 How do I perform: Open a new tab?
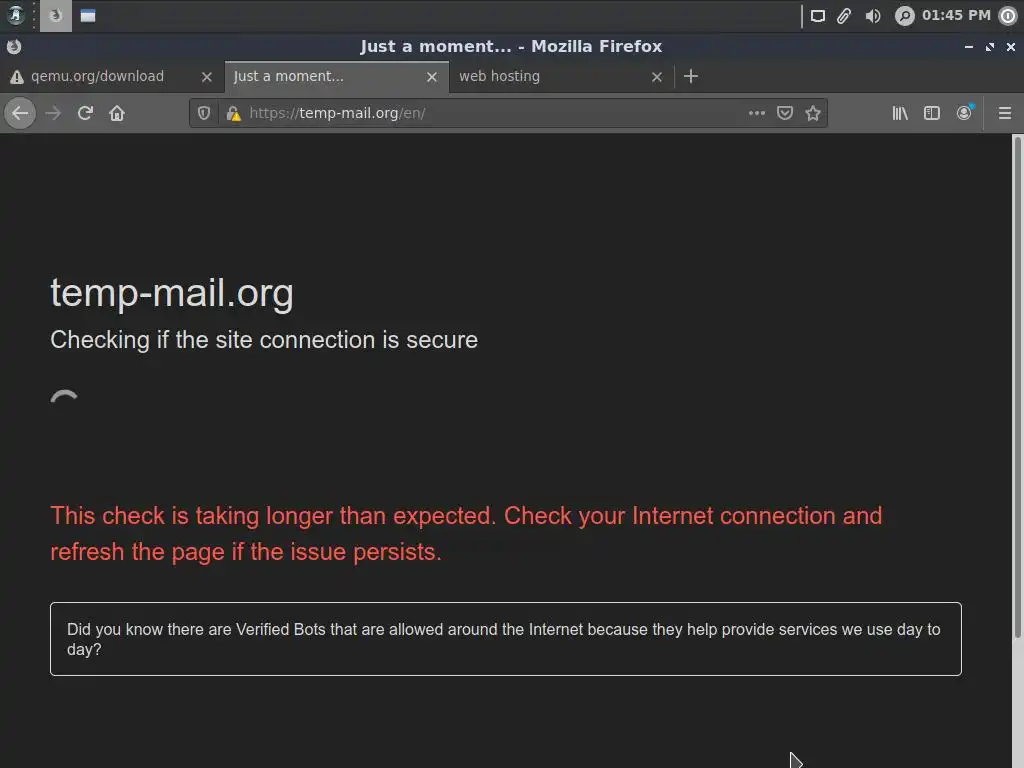(691, 76)
